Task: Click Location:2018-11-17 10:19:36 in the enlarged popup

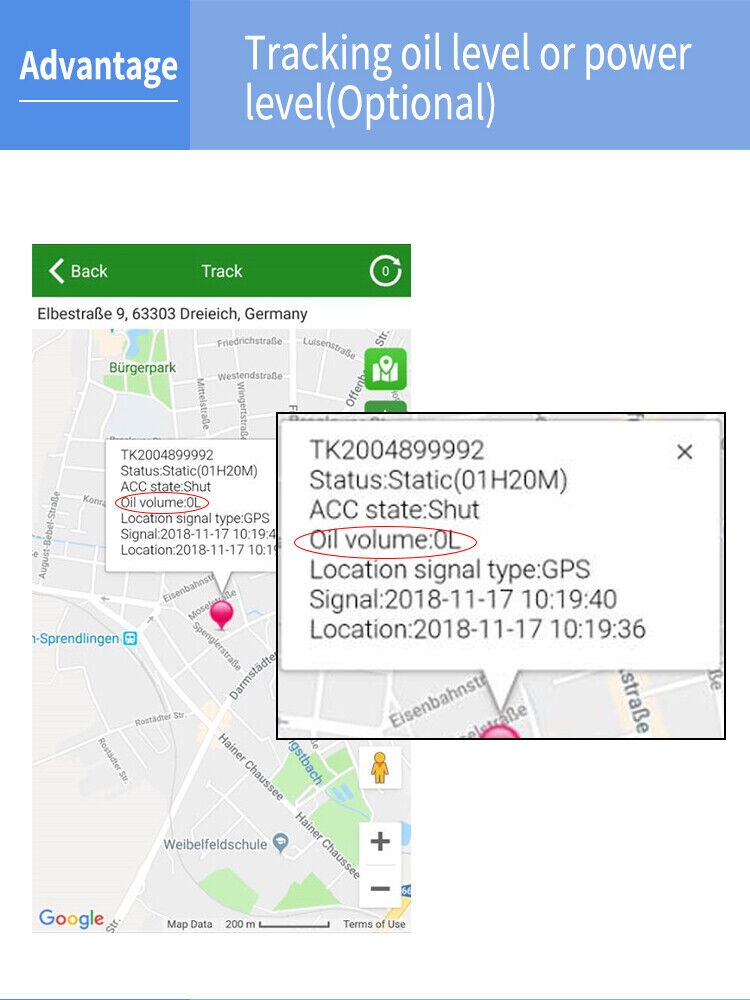Action: [x=478, y=629]
